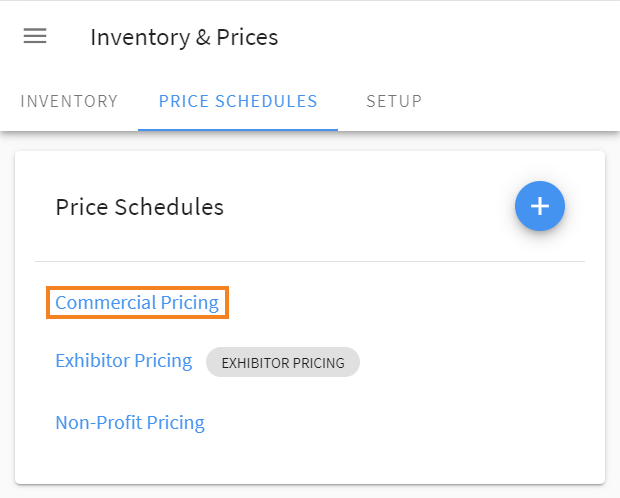Click the blue plus add button

pos(540,207)
